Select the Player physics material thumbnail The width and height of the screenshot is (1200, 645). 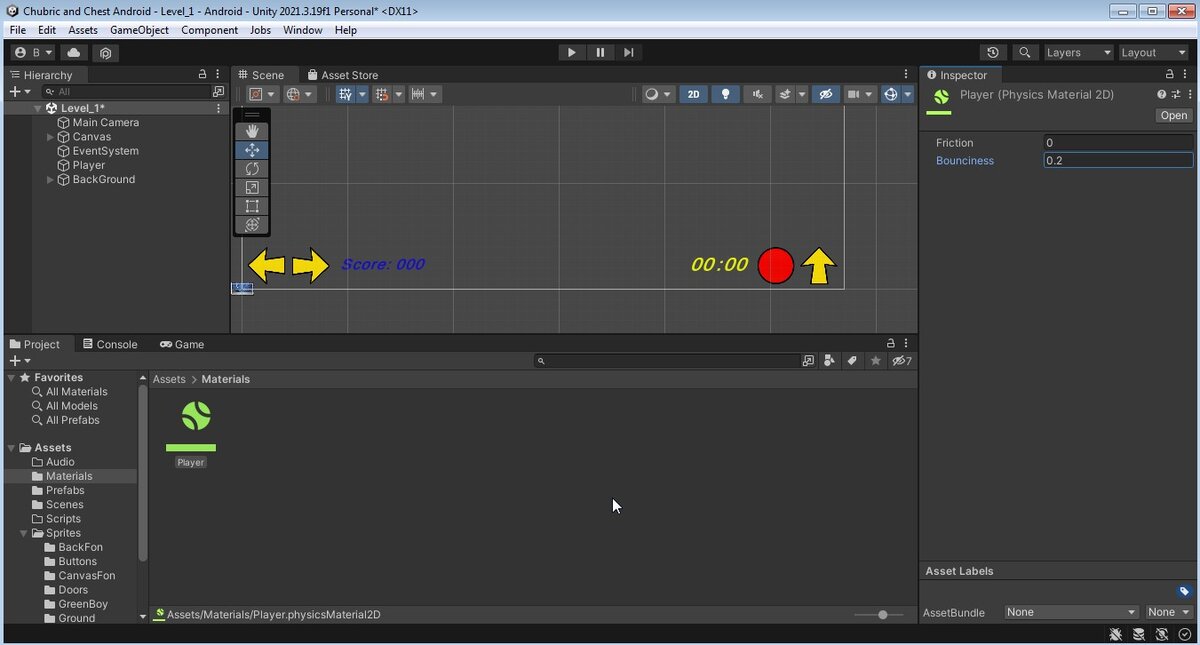[x=191, y=428]
